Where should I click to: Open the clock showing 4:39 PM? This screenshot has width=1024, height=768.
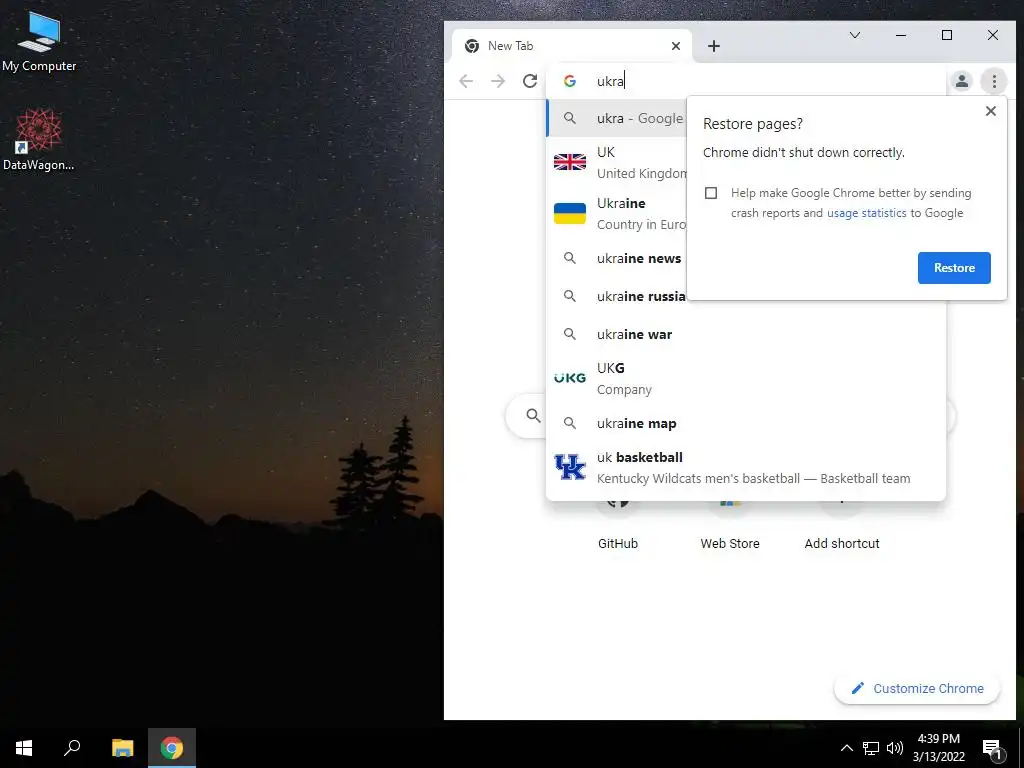point(938,748)
